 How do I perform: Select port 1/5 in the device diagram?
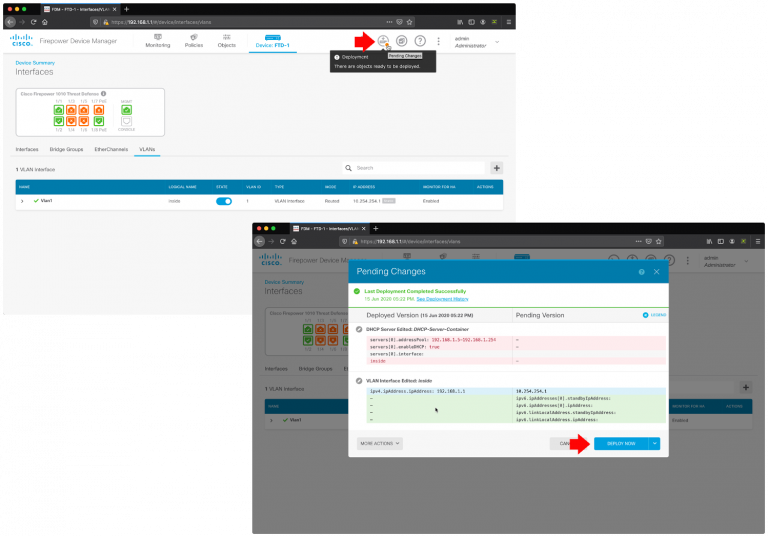click(84, 110)
